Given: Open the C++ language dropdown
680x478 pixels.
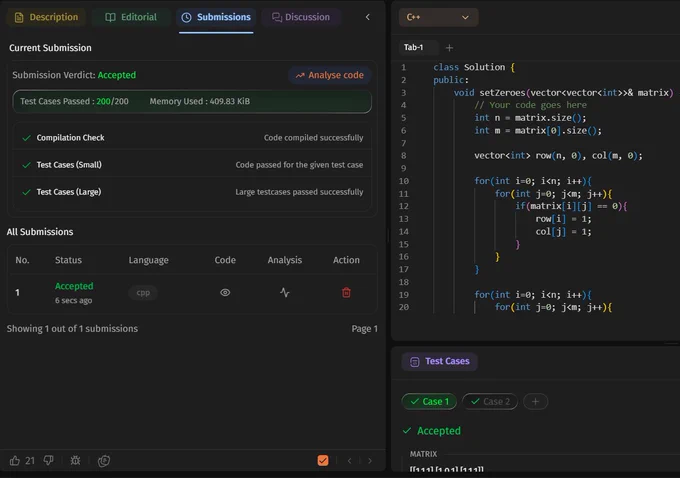Looking at the screenshot, I should click(438, 17).
